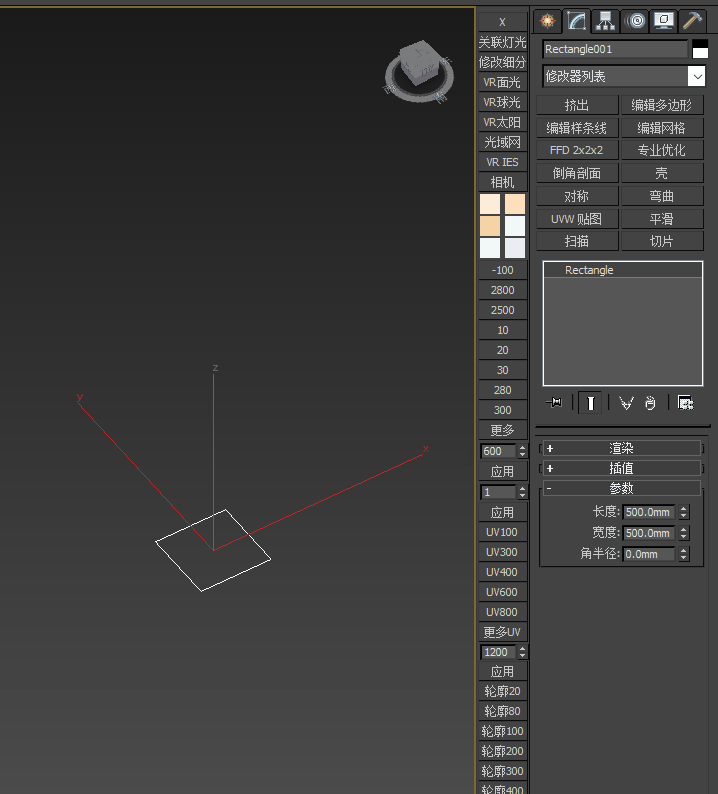718x794 pixels.
Task: Click the 角半径 spinner arrows
Action: pos(684,554)
